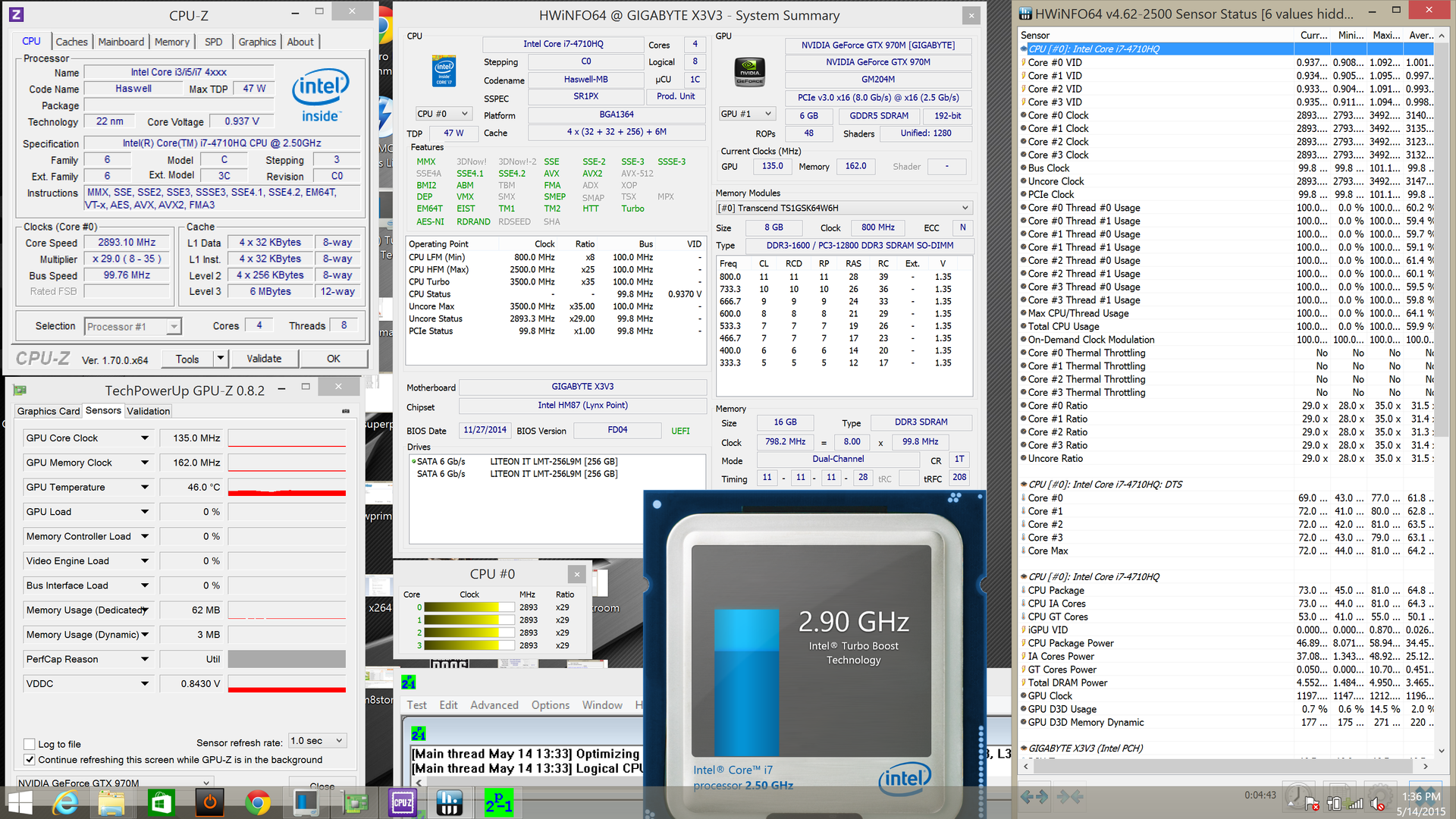Click the GPU-Z screenshot camera icon
Viewport: 1456px width, 819px height.
click(346, 411)
